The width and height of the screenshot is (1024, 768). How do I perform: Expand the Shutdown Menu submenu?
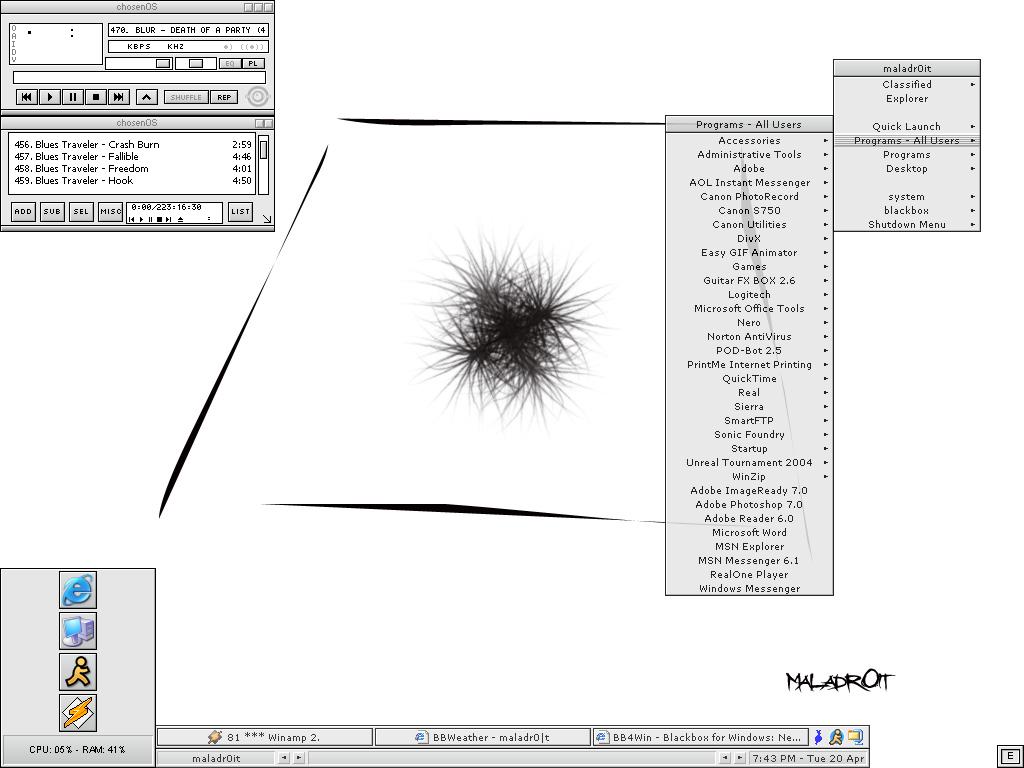[907, 225]
